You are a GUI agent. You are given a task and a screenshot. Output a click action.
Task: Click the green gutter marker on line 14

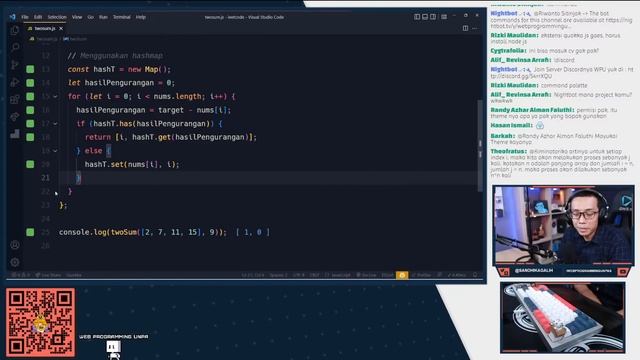tap(30, 83)
